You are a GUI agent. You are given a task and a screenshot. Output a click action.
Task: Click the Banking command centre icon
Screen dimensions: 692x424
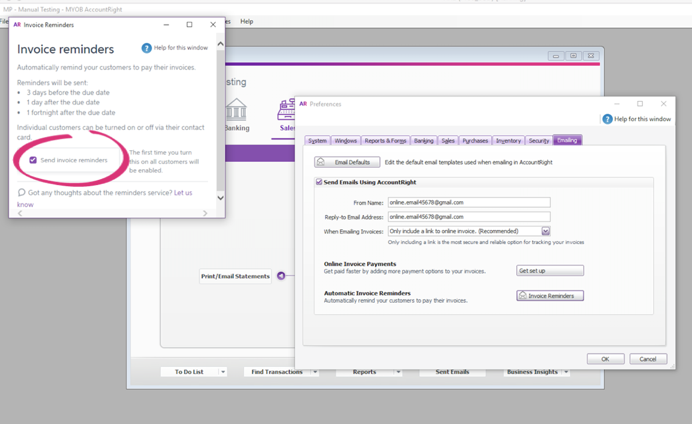click(236, 110)
